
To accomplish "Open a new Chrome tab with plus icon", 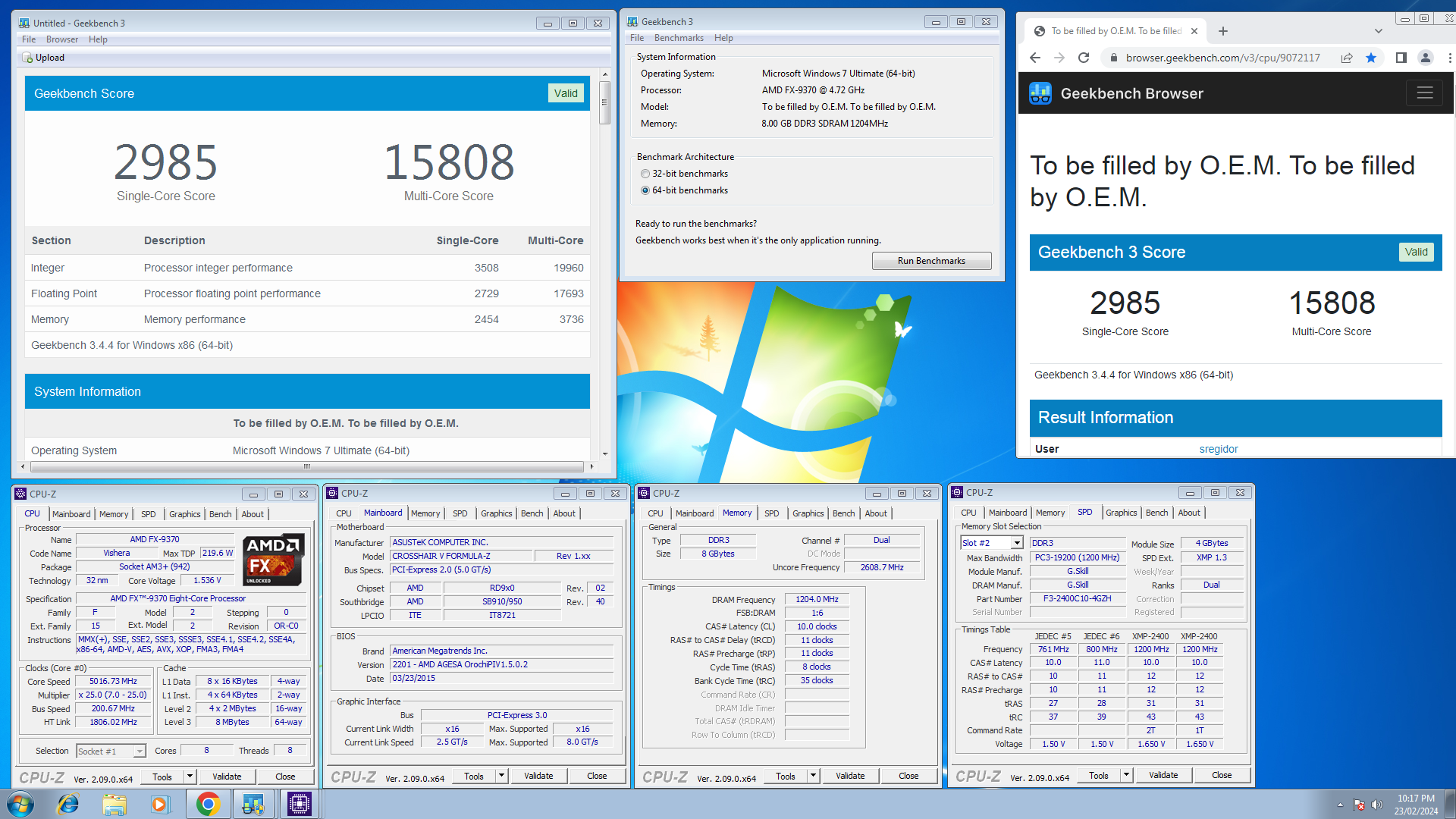I will (1223, 31).
